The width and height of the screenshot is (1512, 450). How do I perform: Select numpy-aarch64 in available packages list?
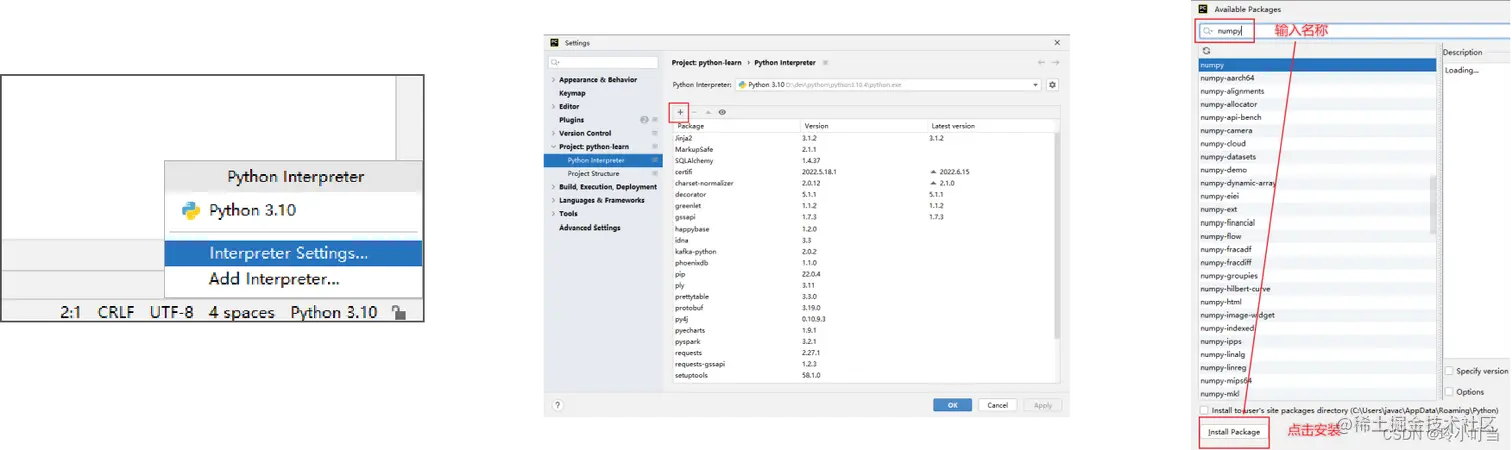pos(1316,78)
